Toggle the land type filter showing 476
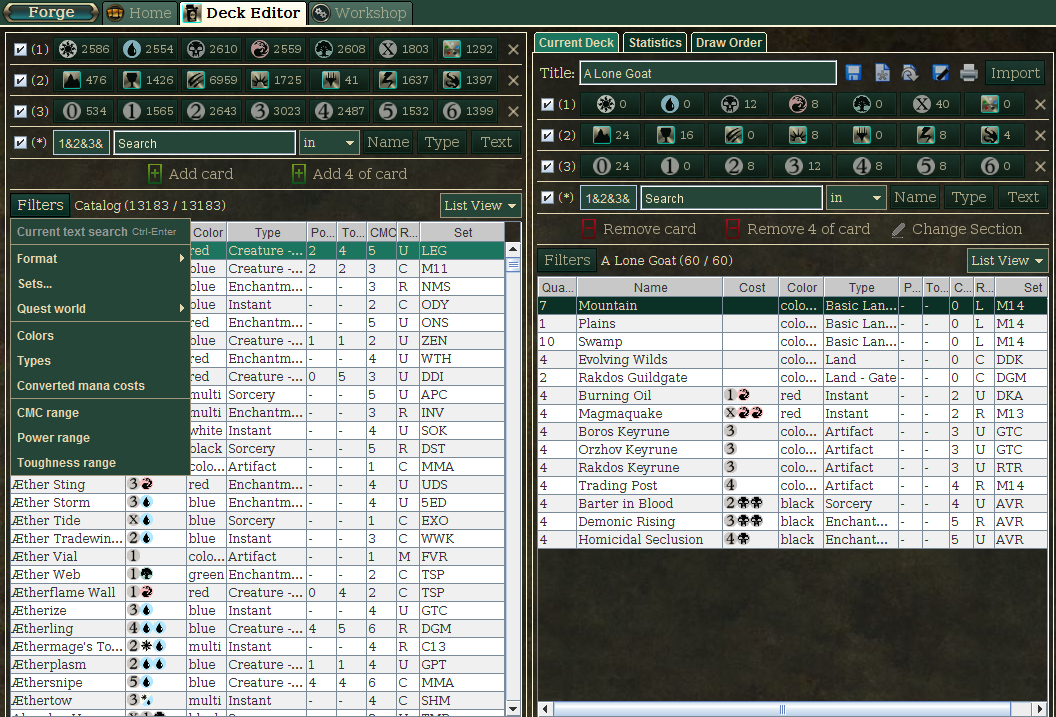Screen dimensions: 1056x717 pos(84,80)
